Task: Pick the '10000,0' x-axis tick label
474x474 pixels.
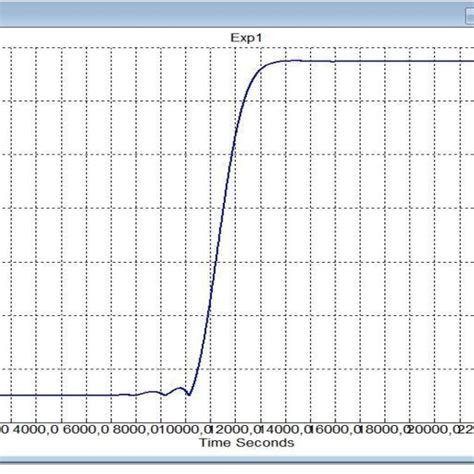Action: [x=185, y=429]
